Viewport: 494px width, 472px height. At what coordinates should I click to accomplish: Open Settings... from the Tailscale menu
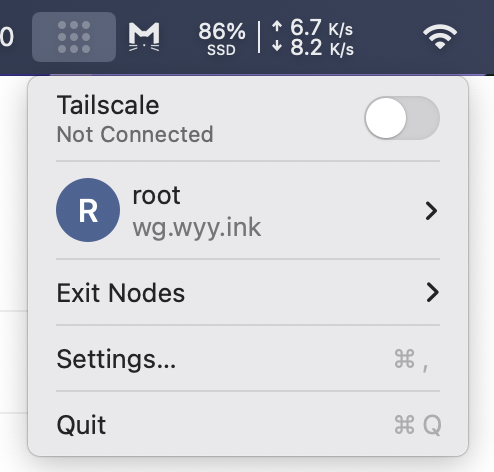click(248, 359)
